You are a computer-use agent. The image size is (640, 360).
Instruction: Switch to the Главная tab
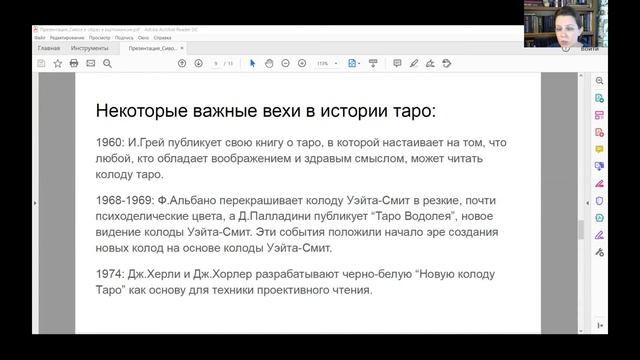[x=49, y=48]
